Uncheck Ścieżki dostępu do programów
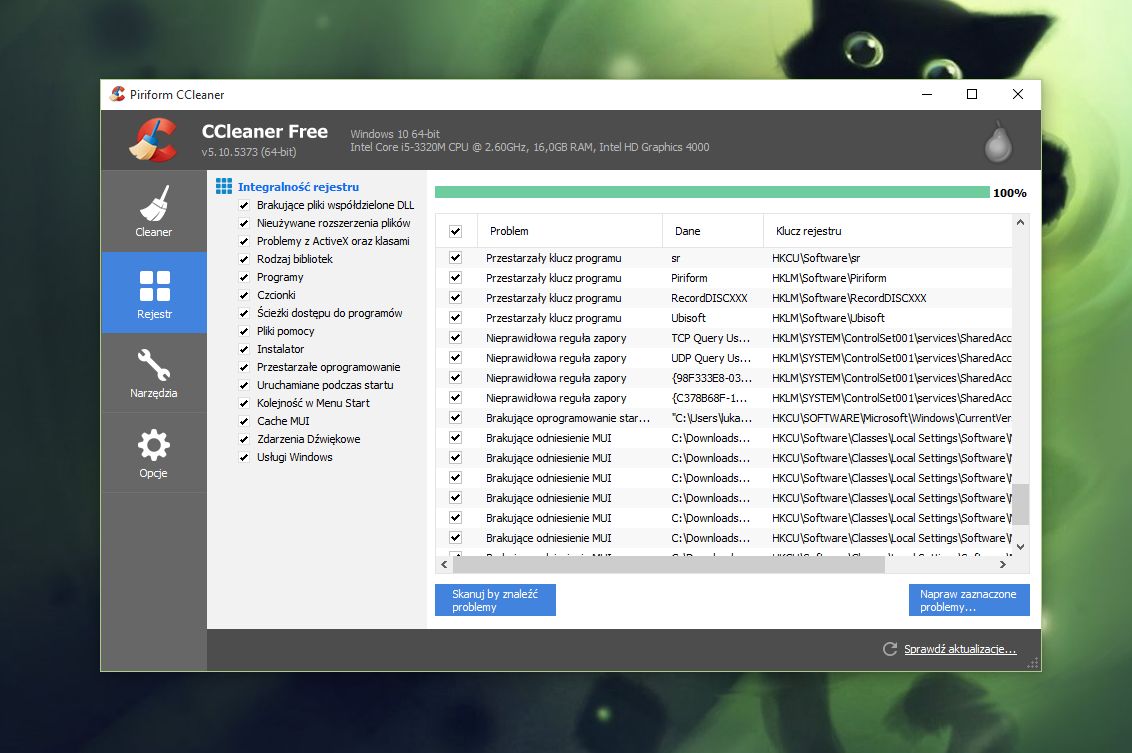 (x=244, y=313)
